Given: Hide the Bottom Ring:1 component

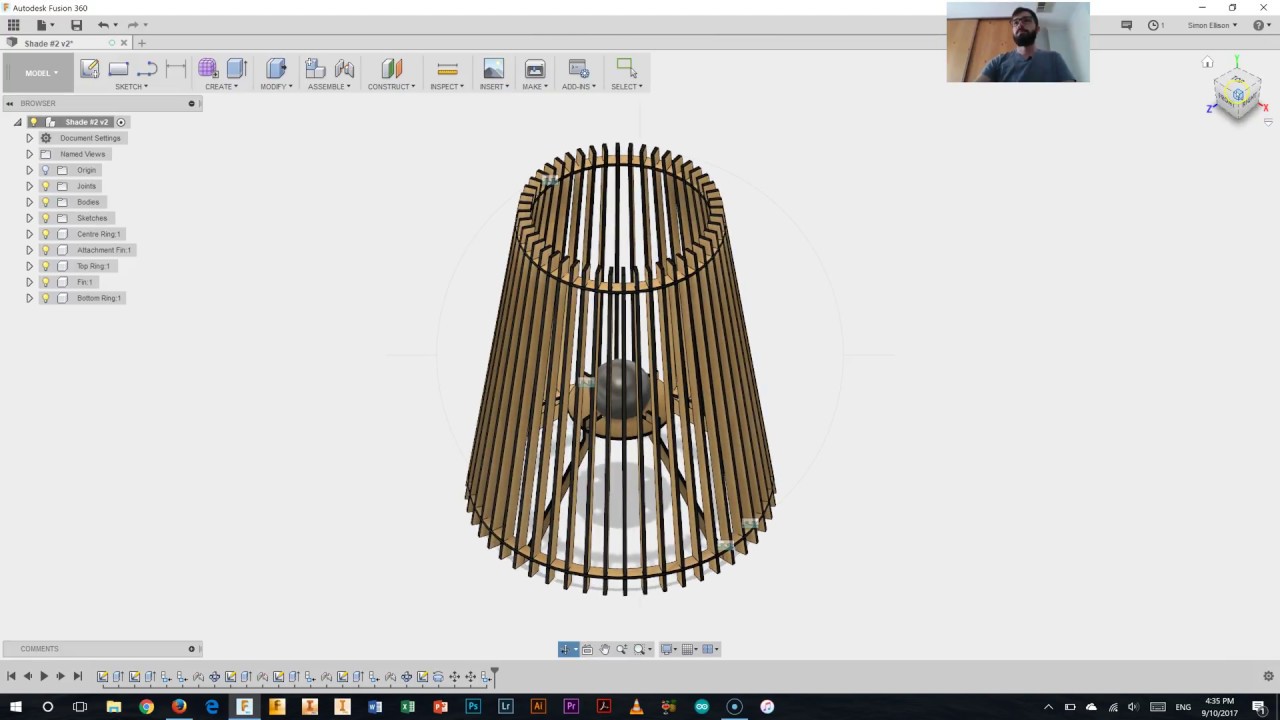Looking at the screenshot, I should coord(45,298).
